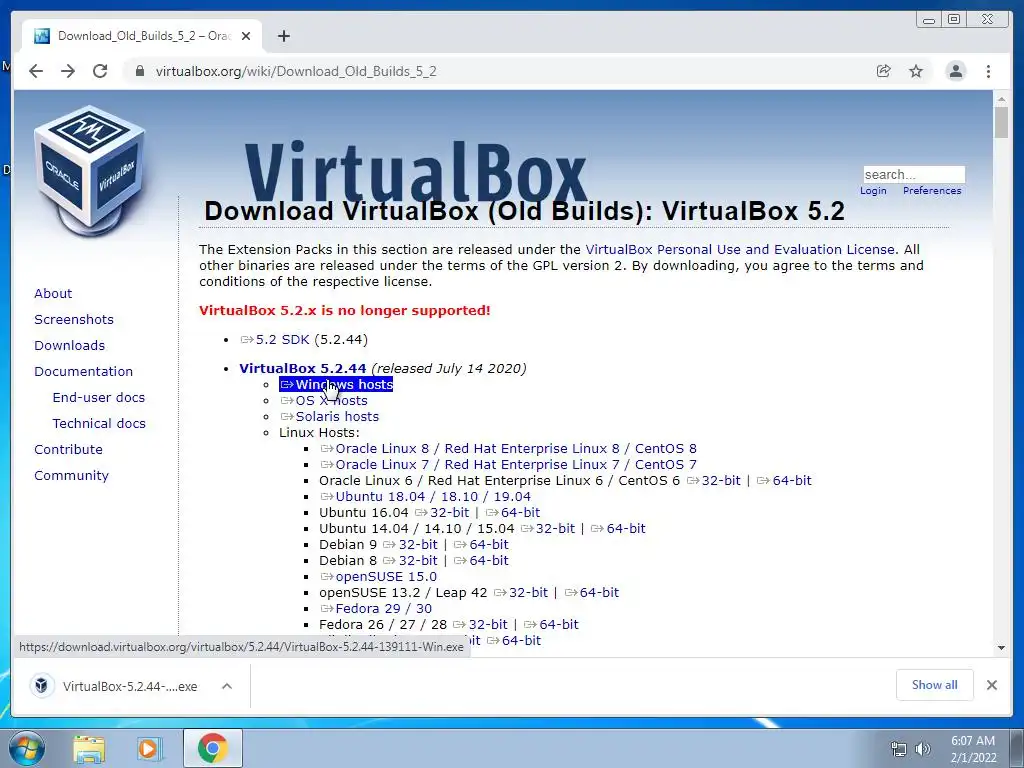Go forward to the next page
The image size is (1024, 768).
(x=68, y=71)
